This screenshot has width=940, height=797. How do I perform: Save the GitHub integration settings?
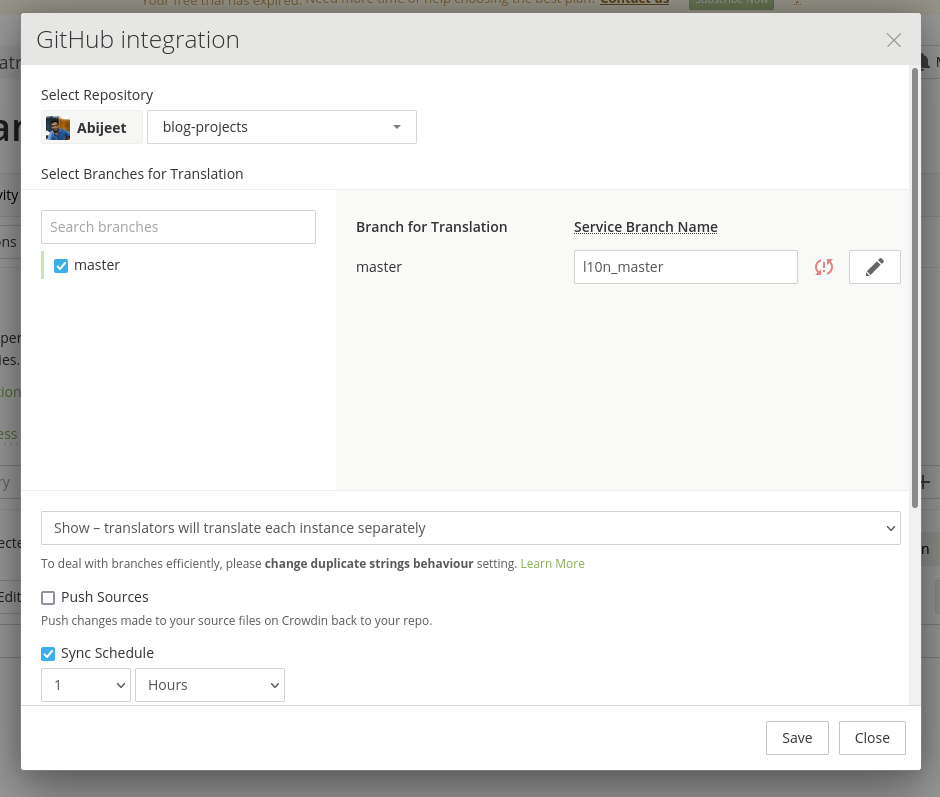pos(797,738)
